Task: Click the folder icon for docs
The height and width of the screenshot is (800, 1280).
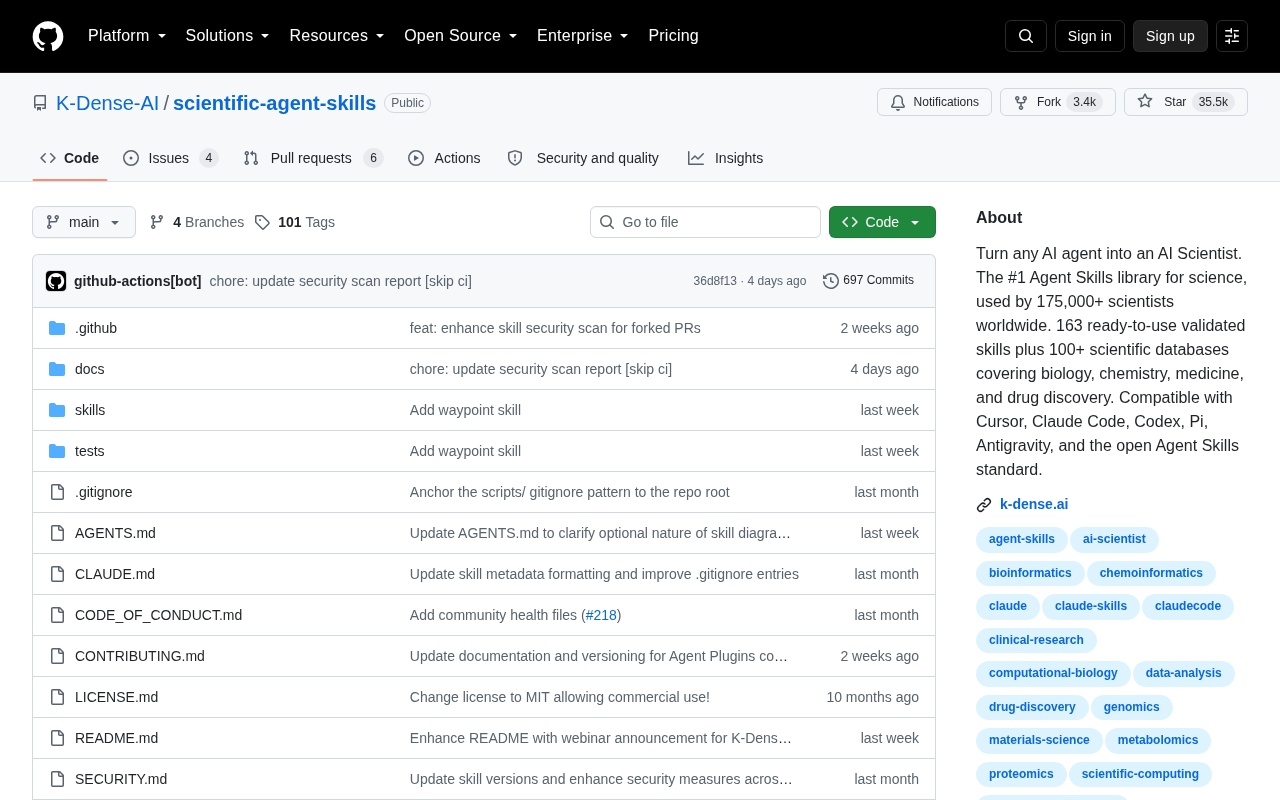Action: click(x=57, y=369)
